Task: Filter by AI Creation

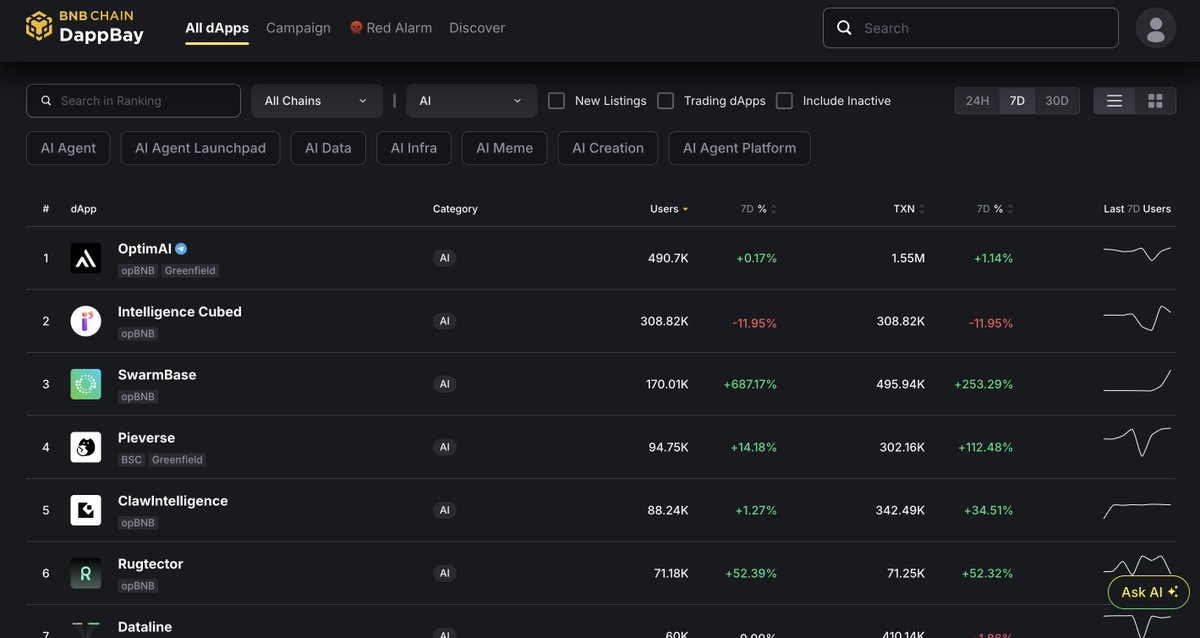Action: point(608,148)
